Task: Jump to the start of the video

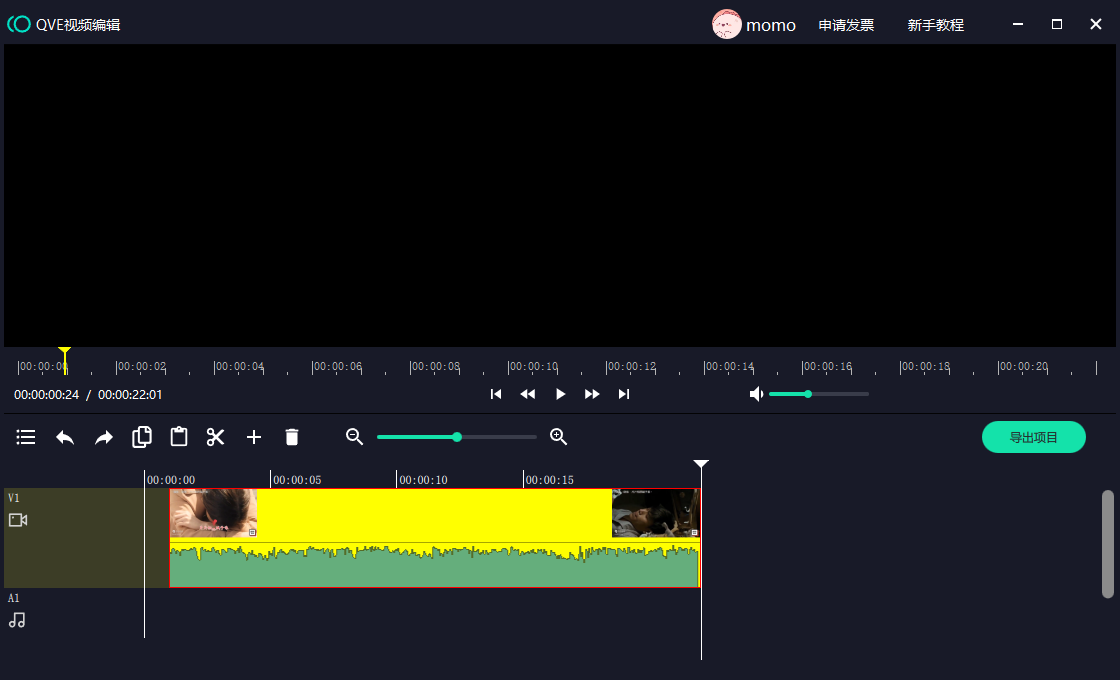Action: (496, 394)
